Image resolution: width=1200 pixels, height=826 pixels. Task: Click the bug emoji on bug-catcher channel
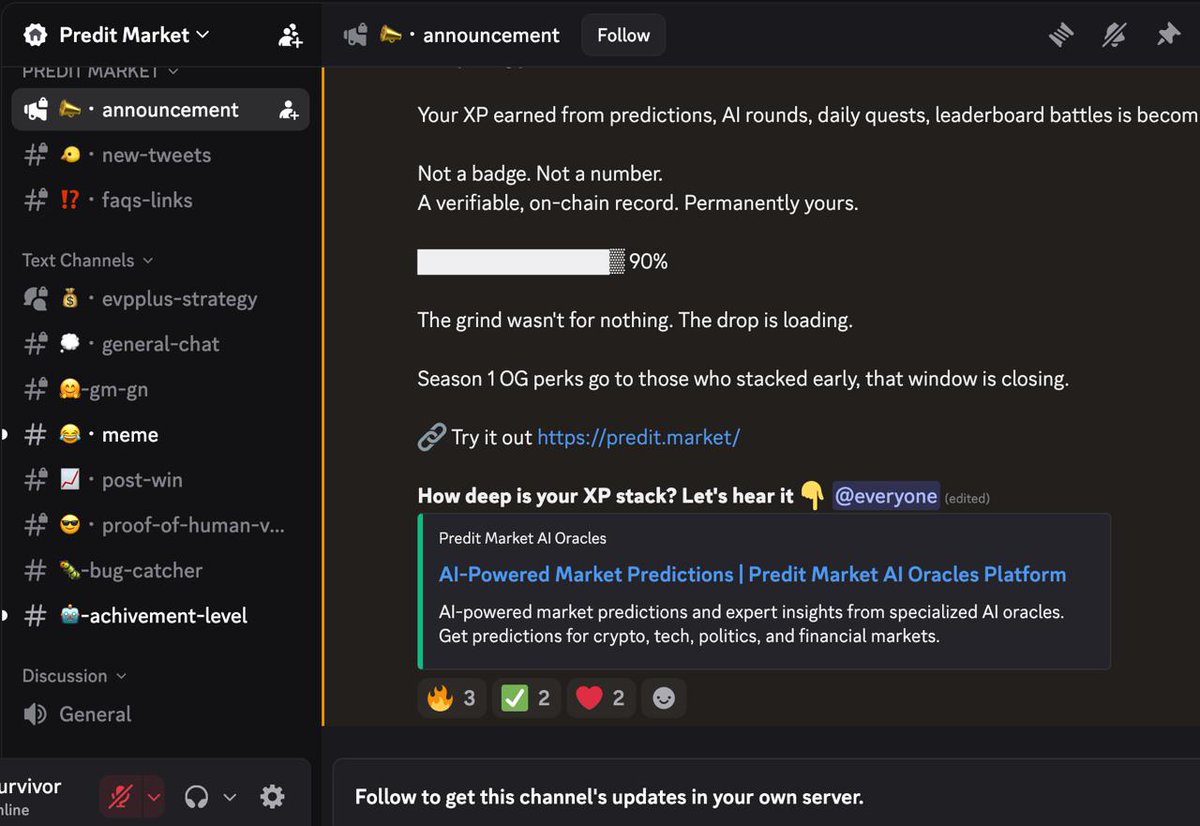[x=70, y=571]
